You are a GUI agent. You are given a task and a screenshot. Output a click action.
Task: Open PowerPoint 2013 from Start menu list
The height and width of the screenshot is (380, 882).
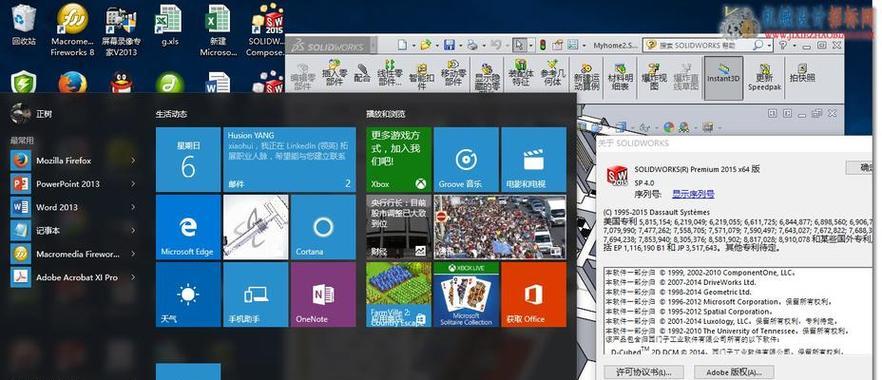tap(73, 183)
